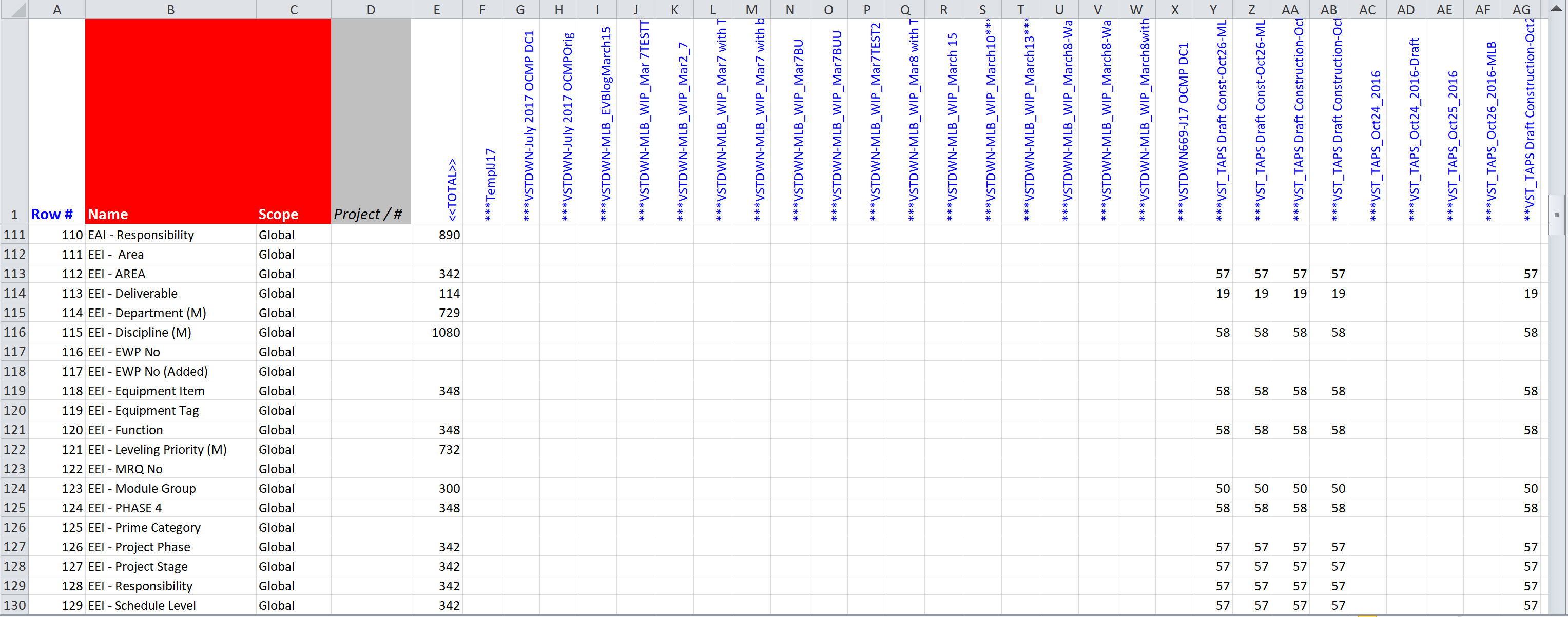Select row 116 header
This screenshot has width=1568, height=617.
coord(14,332)
